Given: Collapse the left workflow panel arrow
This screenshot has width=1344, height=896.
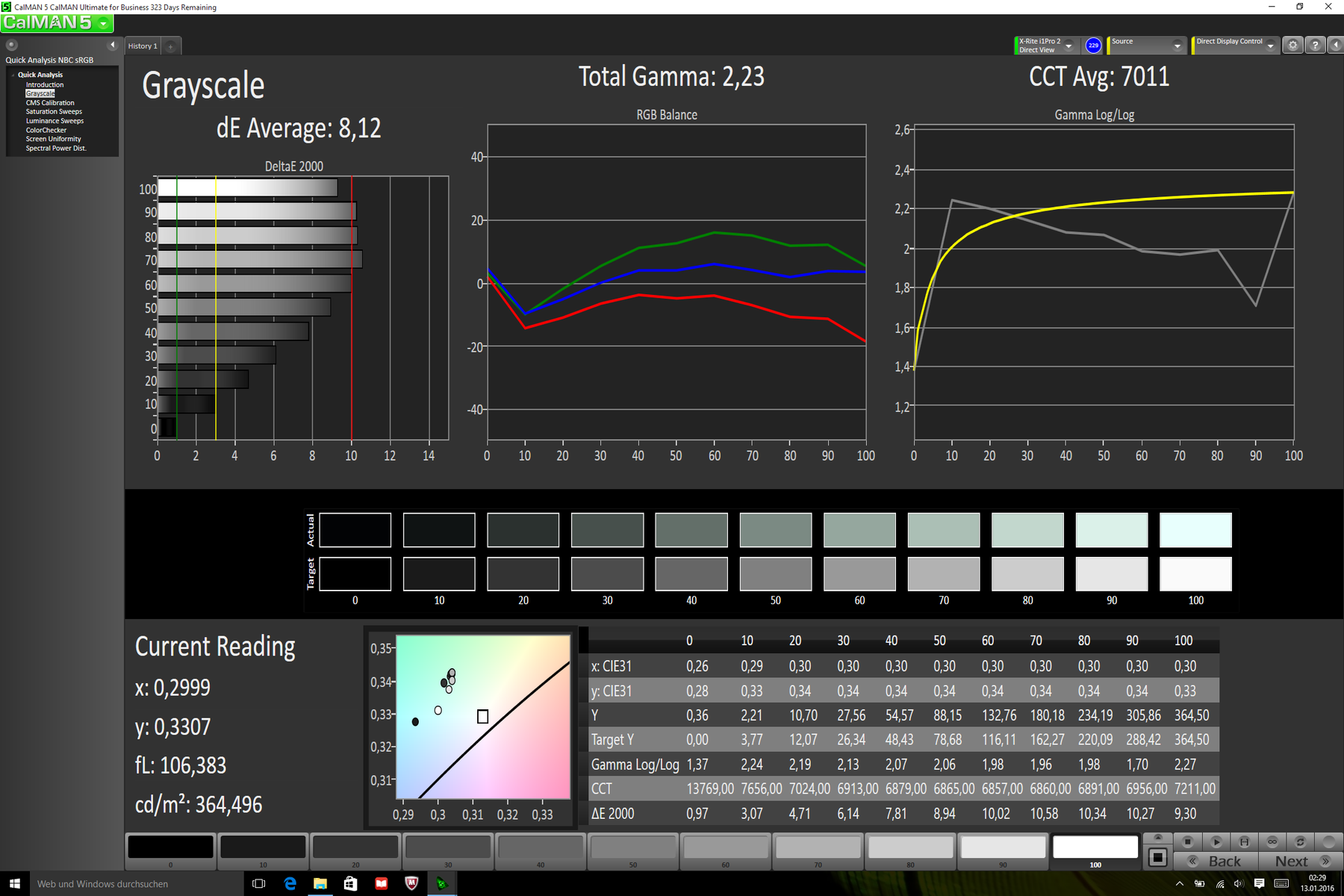Looking at the screenshot, I should pos(113,45).
